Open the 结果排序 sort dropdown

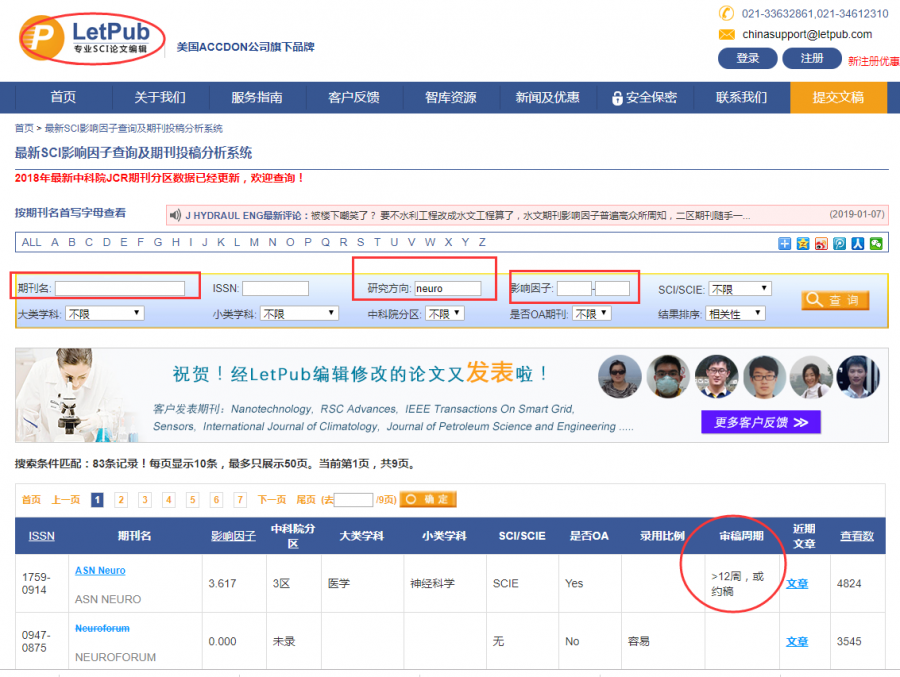tap(736, 314)
